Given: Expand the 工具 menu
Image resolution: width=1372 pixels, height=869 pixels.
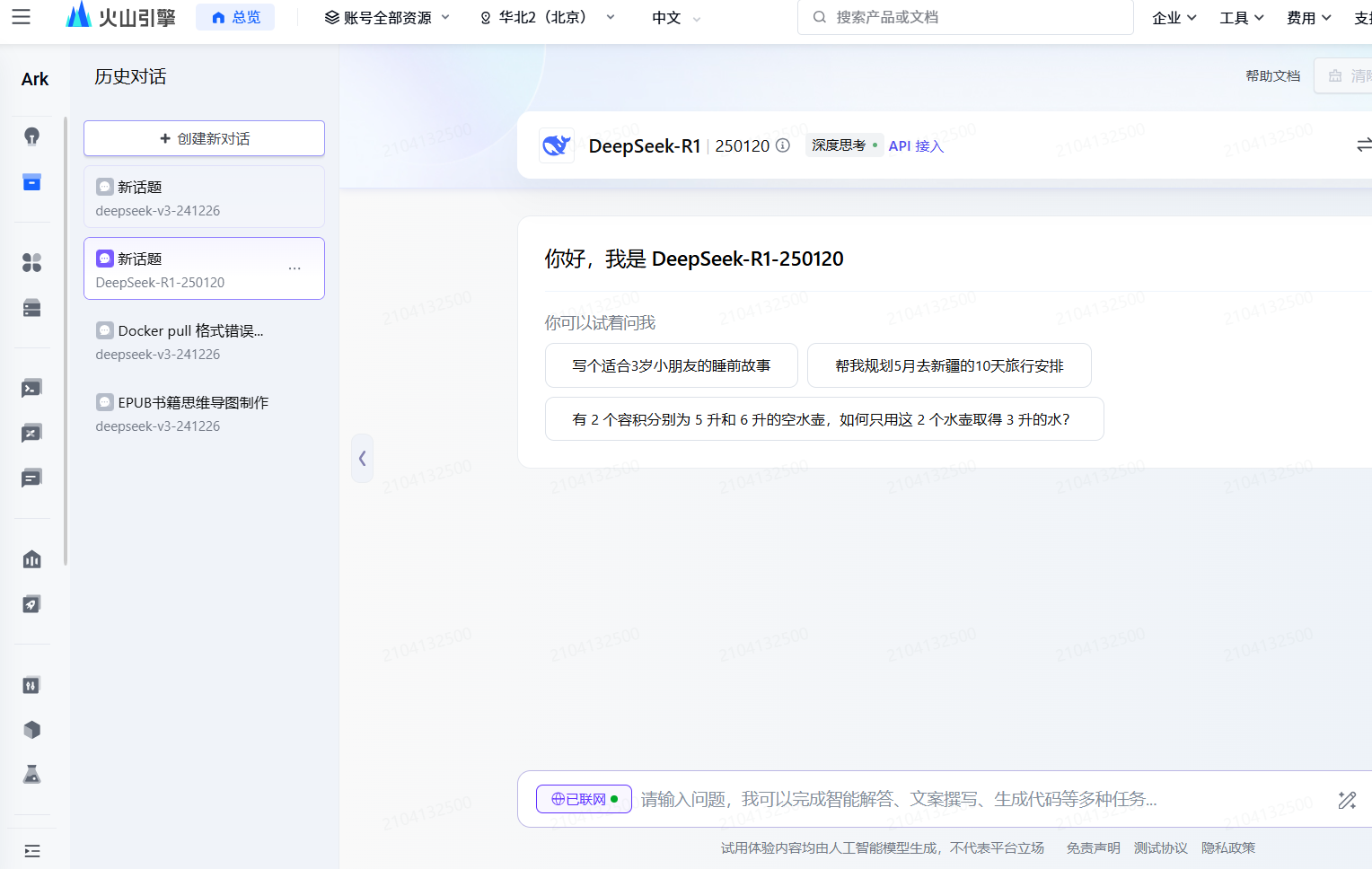Looking at the screenshot, I should (1242, 17).
